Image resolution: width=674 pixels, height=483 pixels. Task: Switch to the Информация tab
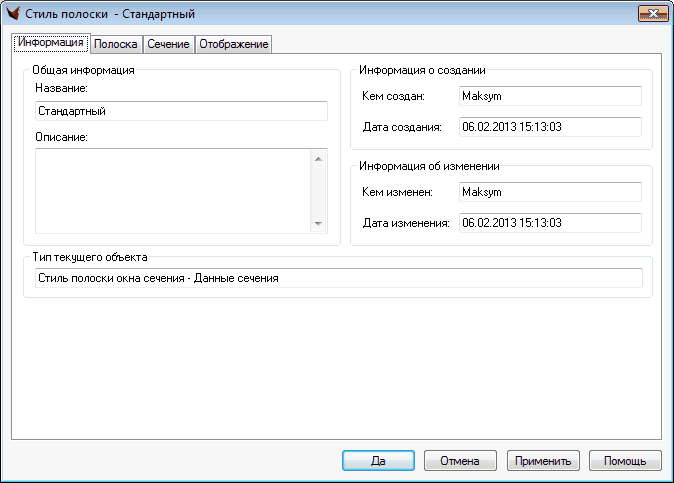tap(50, 44)
